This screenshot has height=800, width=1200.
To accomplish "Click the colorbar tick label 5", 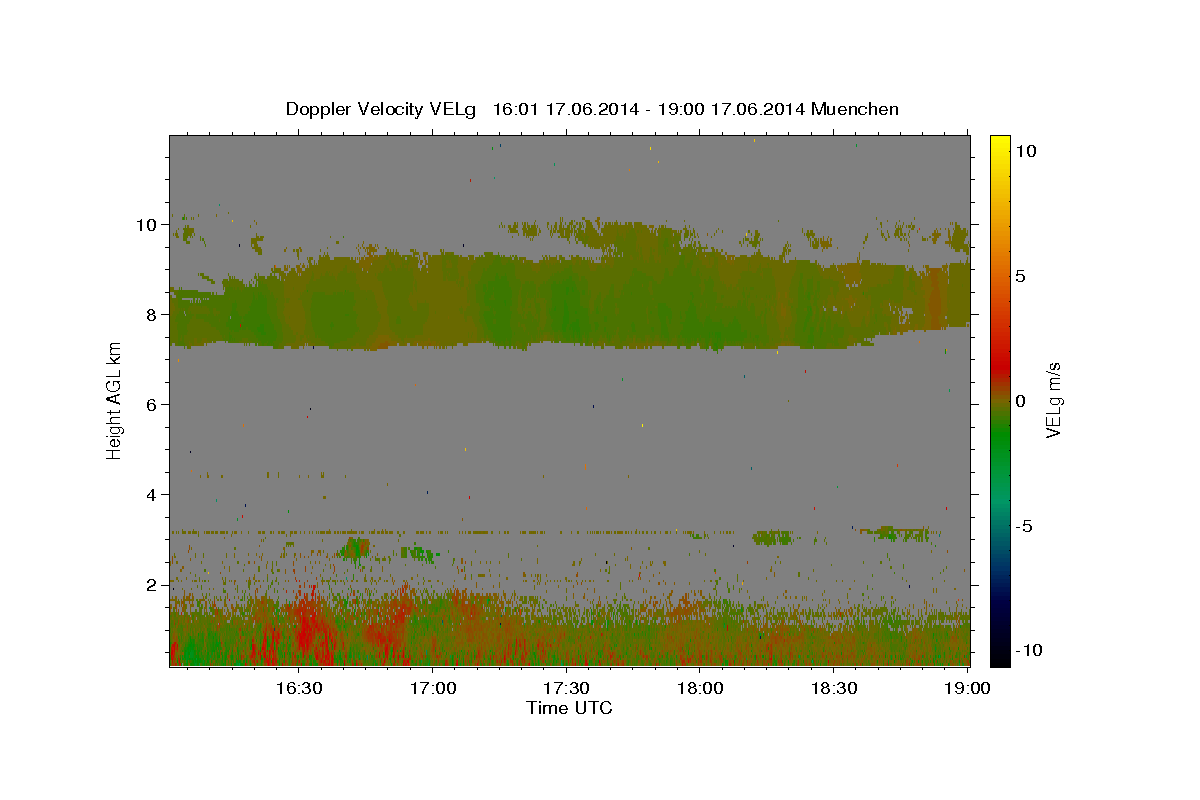I will 1019,276.
